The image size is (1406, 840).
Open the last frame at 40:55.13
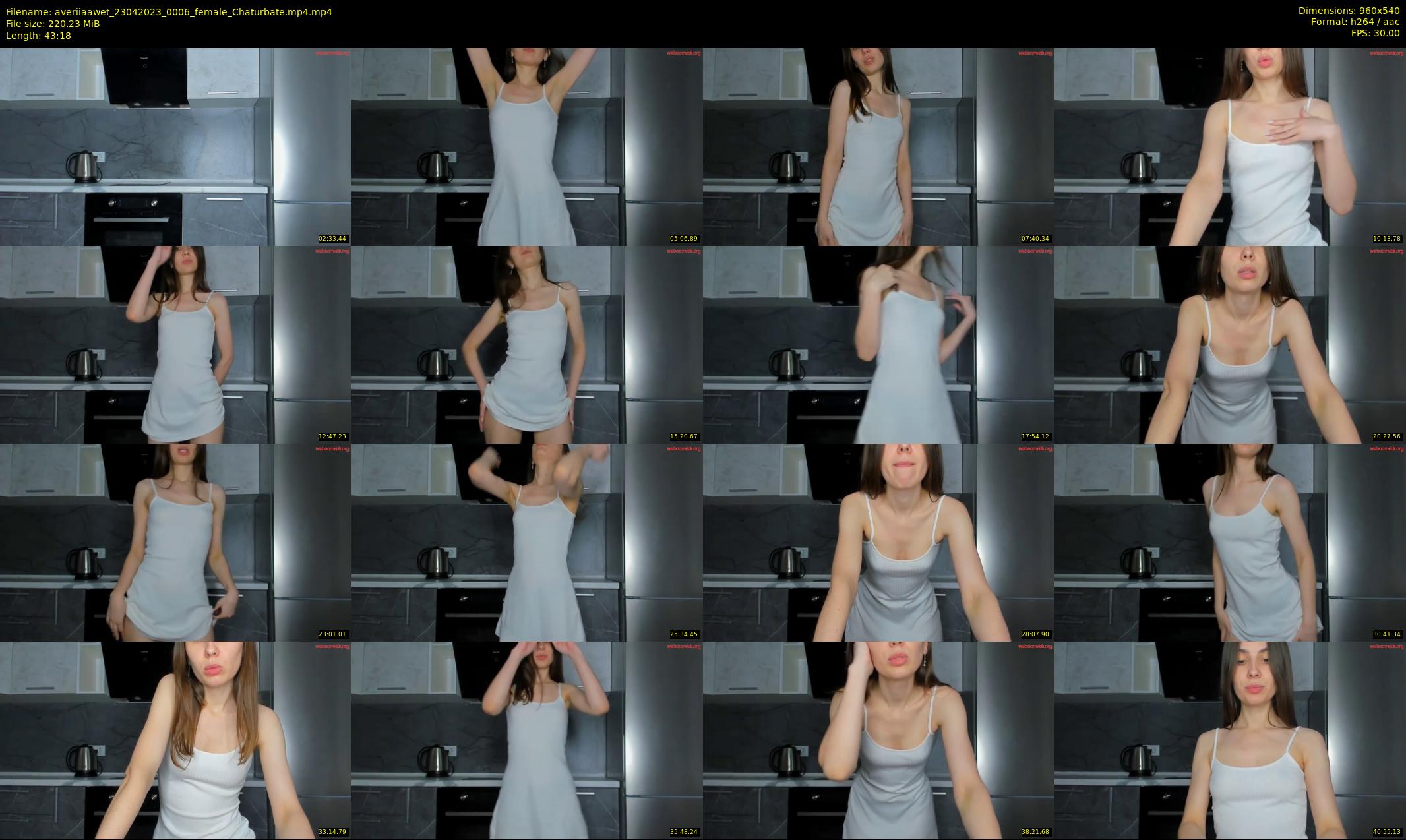(1229, 740)
